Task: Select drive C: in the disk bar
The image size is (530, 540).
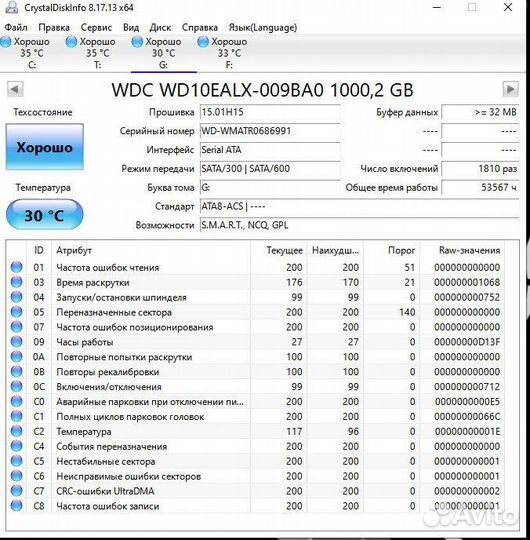Action: tap(32, 53)
